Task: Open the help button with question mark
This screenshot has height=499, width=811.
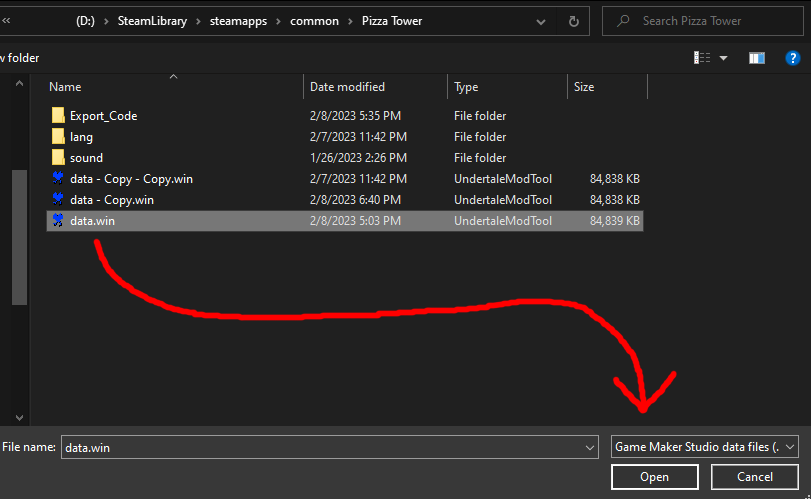Action: click(792, 58)
